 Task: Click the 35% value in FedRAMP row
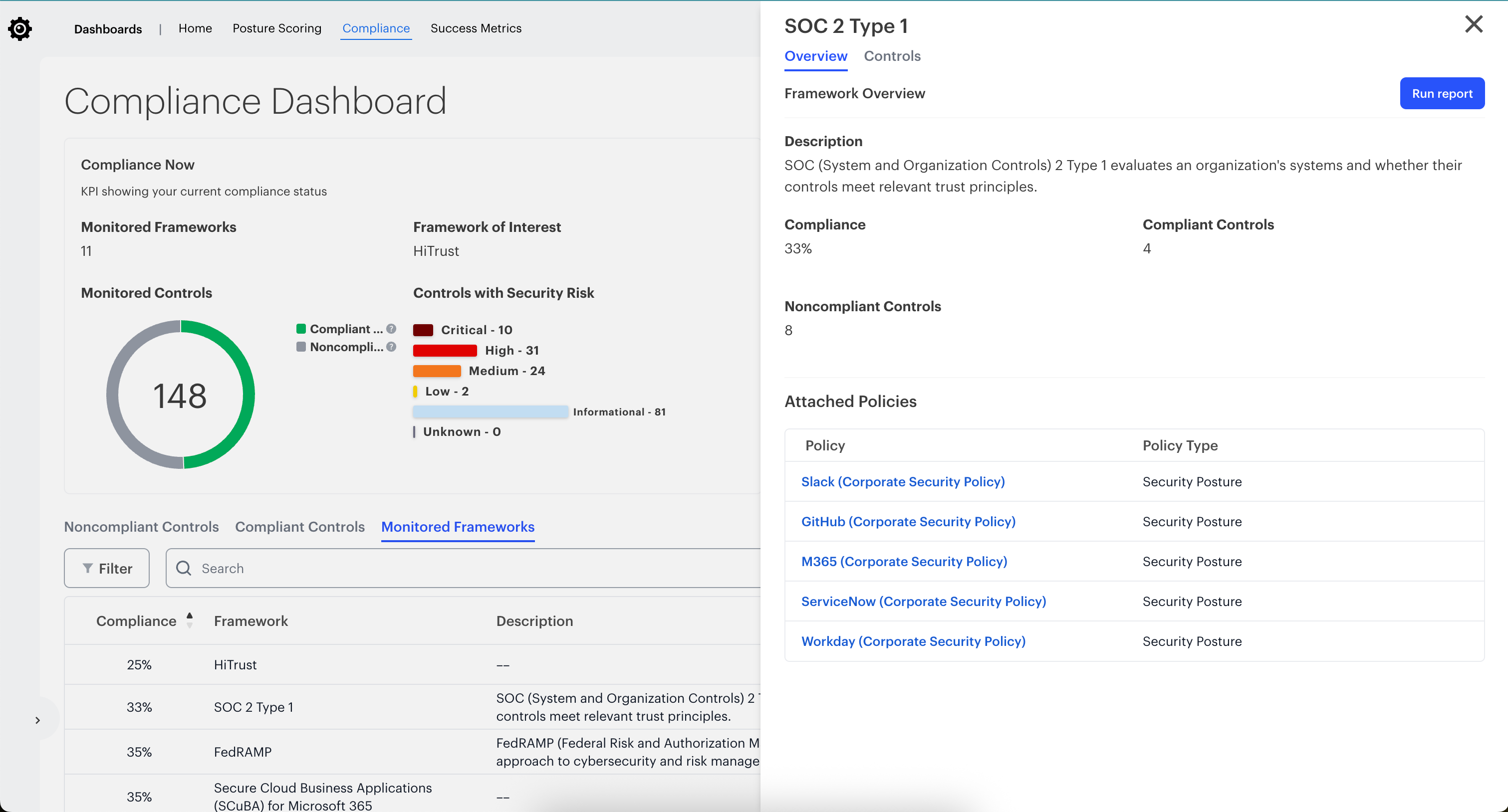point(139,752)
